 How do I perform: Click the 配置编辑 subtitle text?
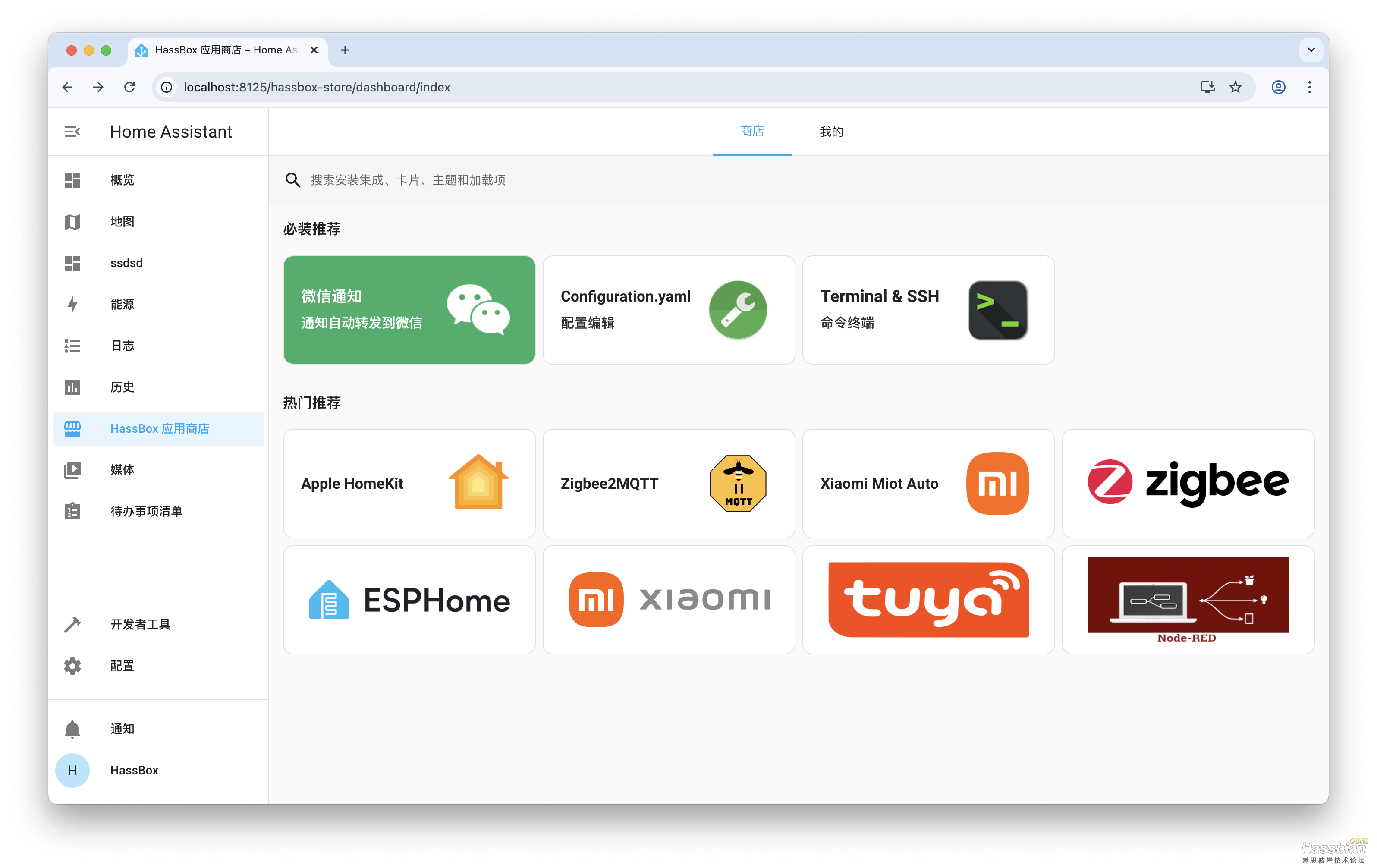click(x=587, y=323)
